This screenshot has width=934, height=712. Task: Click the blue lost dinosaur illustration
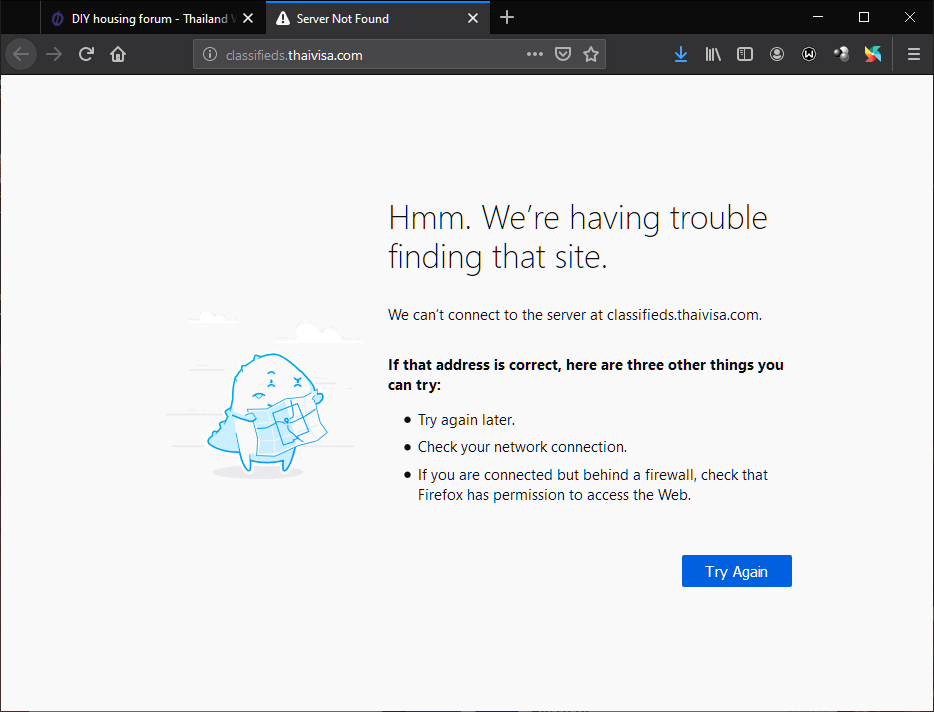pyautogui.click(x=267, y=415)
